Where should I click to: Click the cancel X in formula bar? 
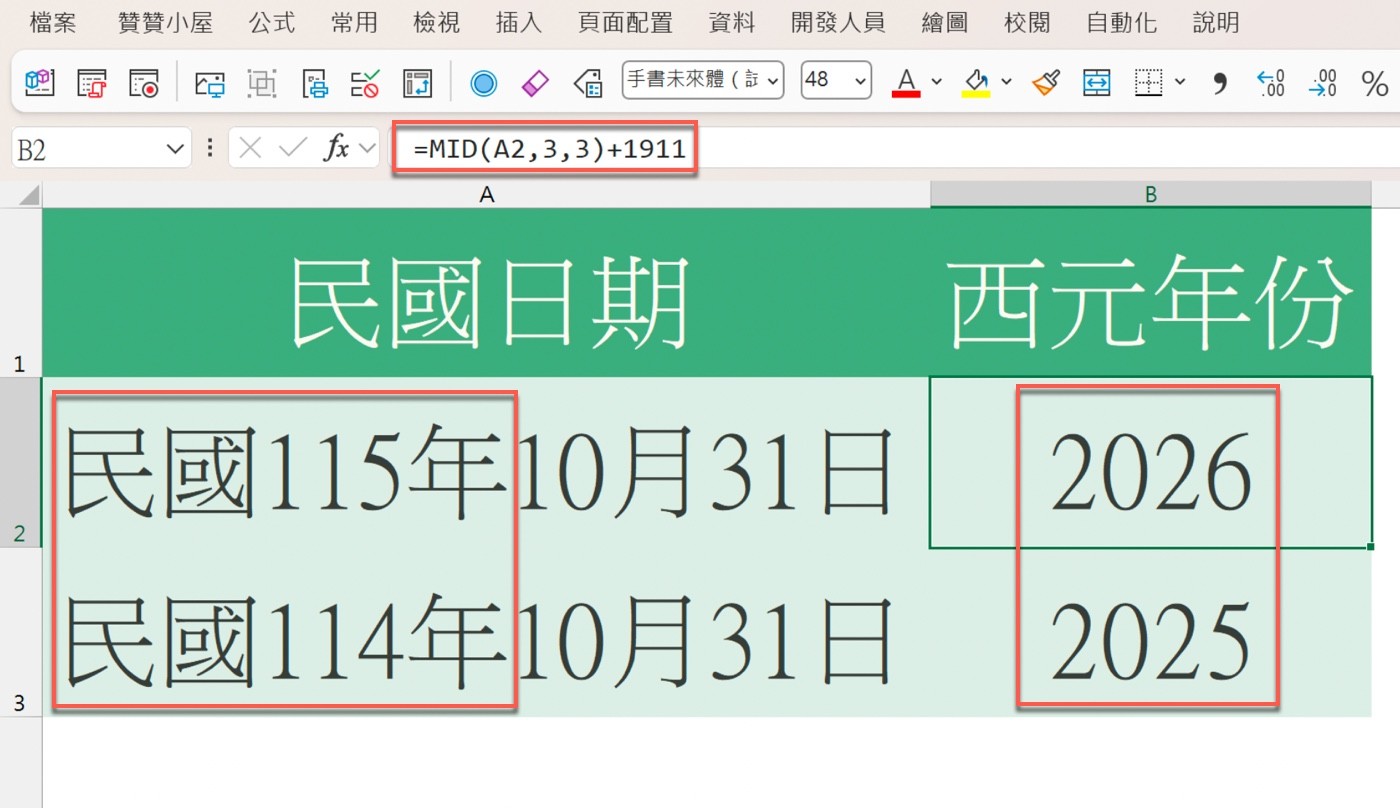(x=250, y=149)
